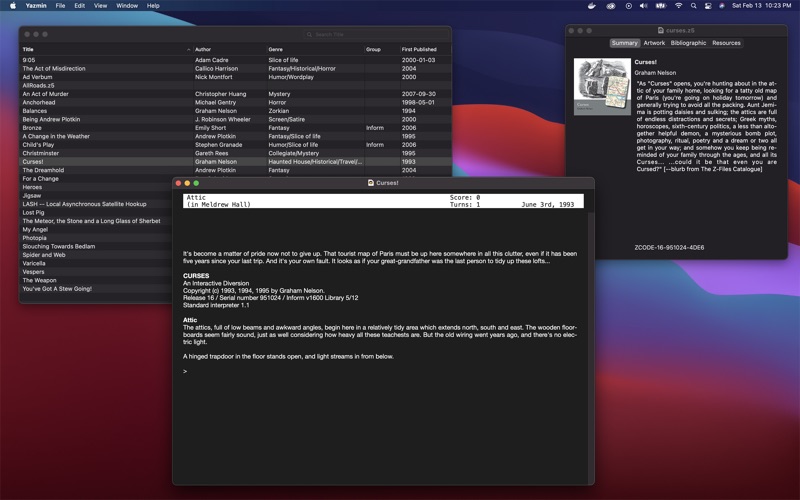Click the command prompt in Curses! window
Image resolution: width=800 pixels, height=500 pixels.
coord(185,371)
